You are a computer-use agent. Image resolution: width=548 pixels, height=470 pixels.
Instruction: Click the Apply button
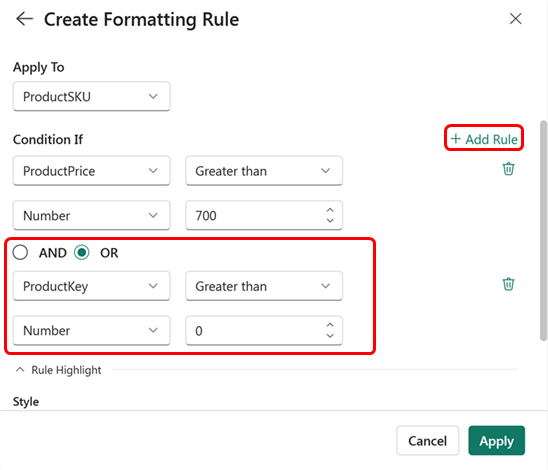tap(497, 441)
